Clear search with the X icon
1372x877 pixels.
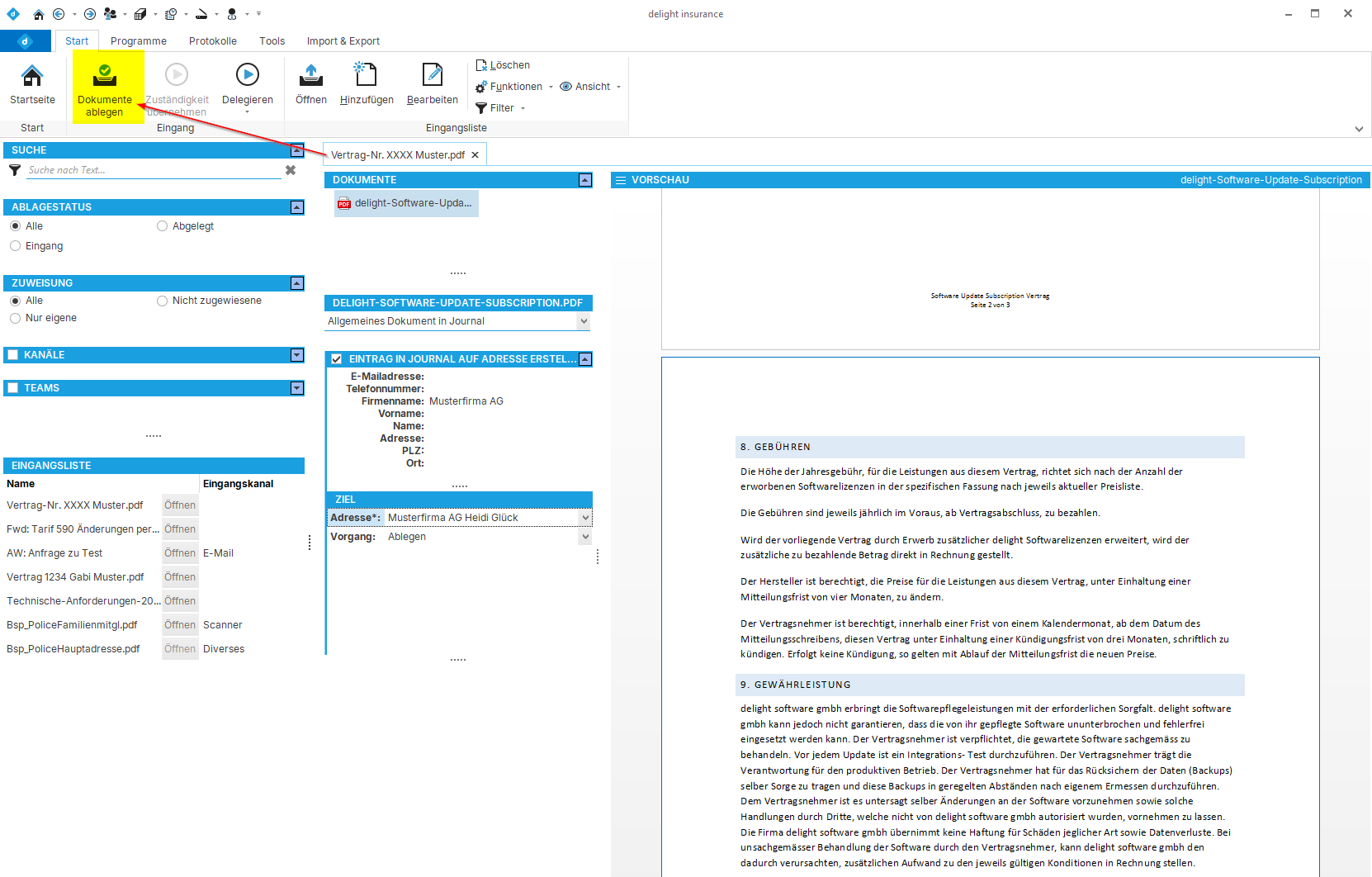pos(291,170)
